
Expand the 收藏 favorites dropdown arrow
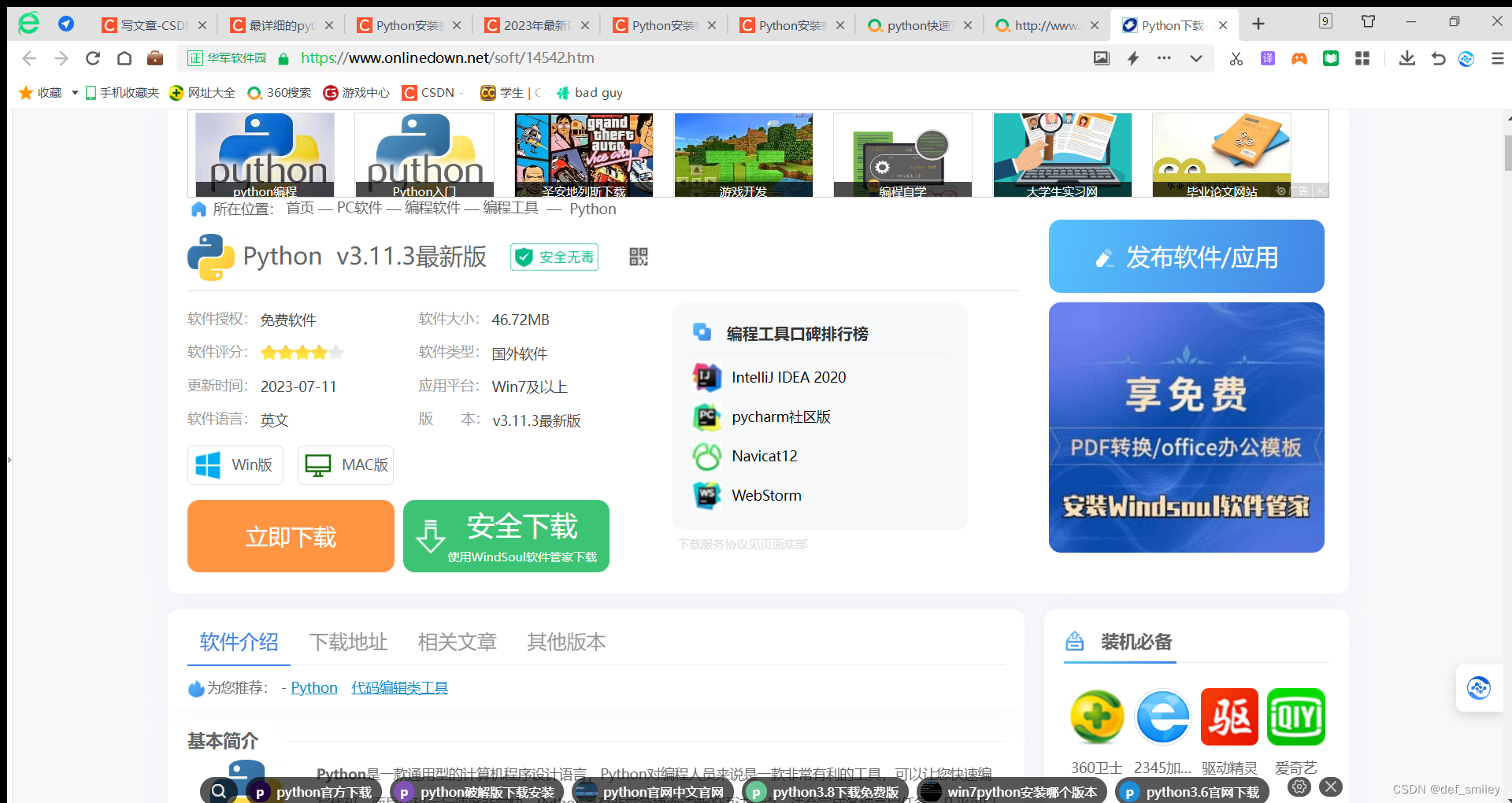(75, 93)
